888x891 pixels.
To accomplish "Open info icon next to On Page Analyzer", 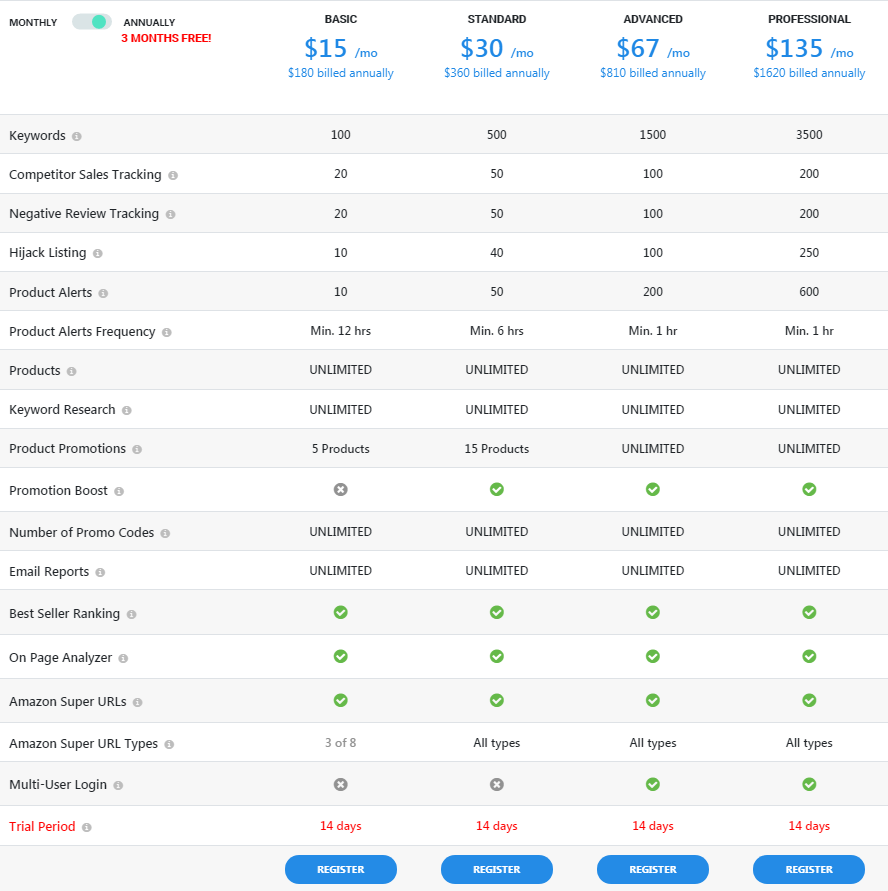I will pos(123,659).
